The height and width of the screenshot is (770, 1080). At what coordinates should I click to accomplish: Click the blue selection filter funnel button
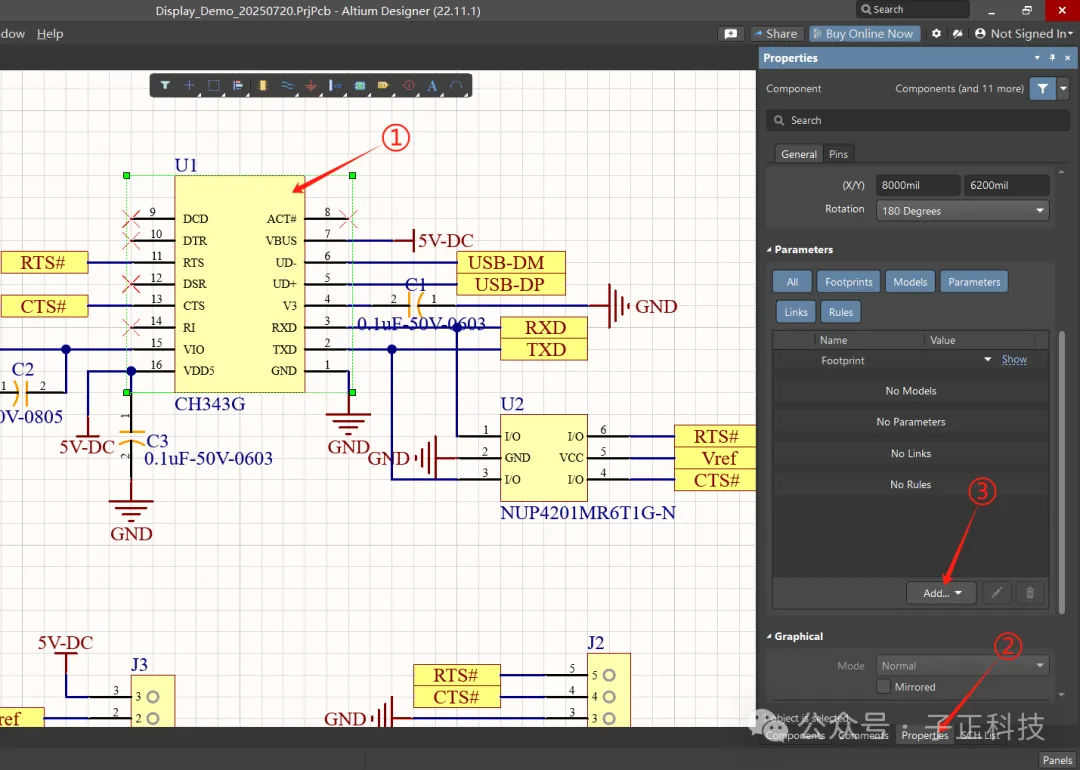1043,88
